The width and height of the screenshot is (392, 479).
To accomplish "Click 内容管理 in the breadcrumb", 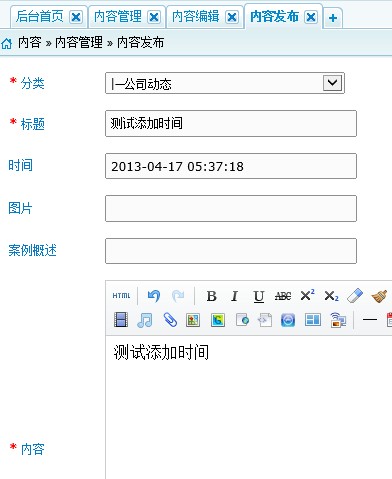I will pyautogui.click(x=79, y=43).
